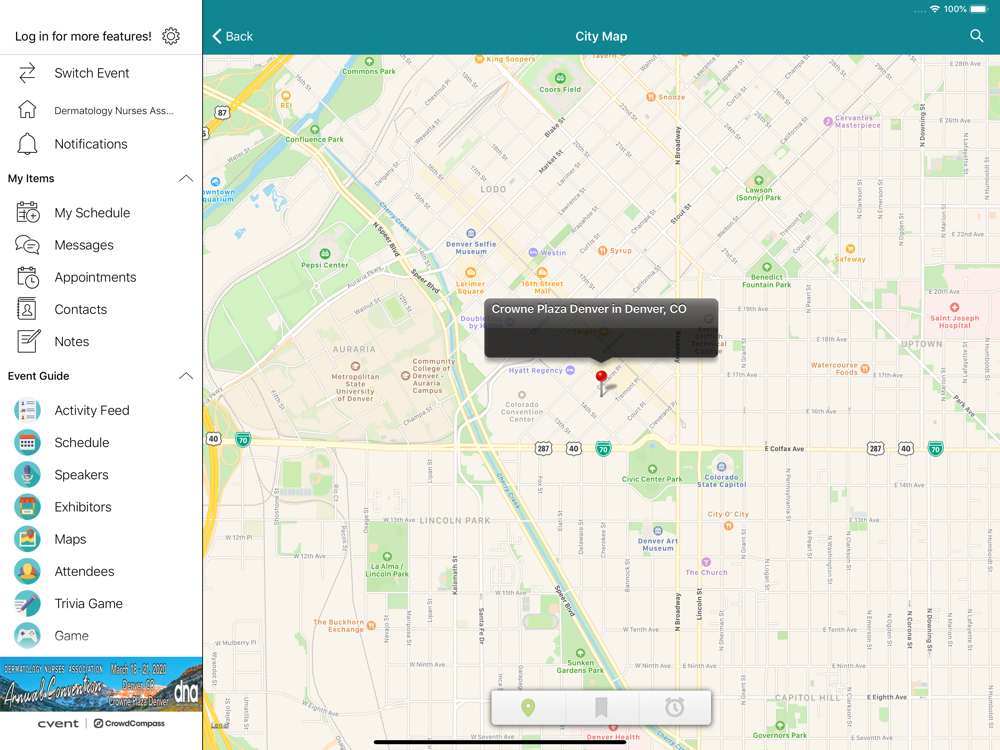1000x750 pixels.
Task: Tap the Denver Selfie Museum marker
Action: pos(471,233)
